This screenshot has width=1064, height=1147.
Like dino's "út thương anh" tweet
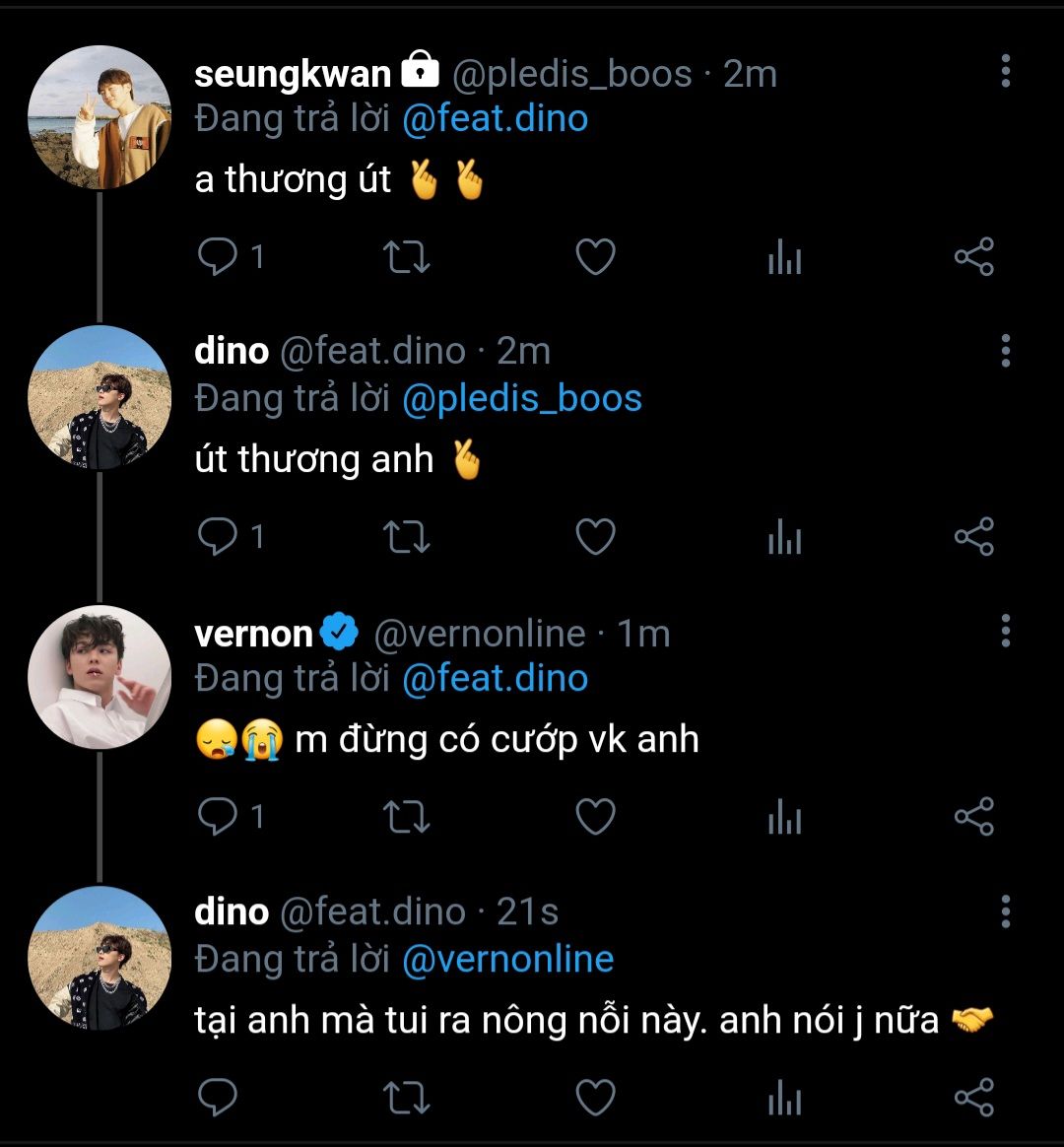click(x=595, y=537)
